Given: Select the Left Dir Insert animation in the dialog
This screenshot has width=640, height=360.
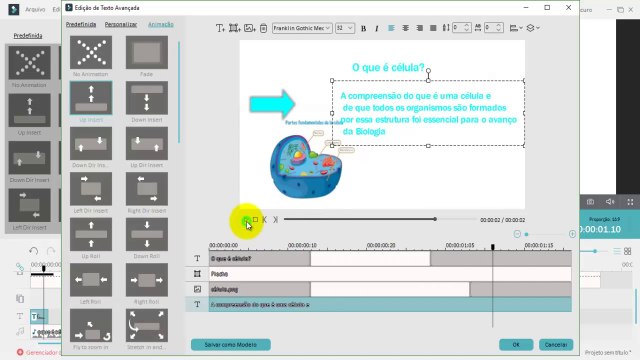Looking at the screenshot, I should click(x=91, y=189).
